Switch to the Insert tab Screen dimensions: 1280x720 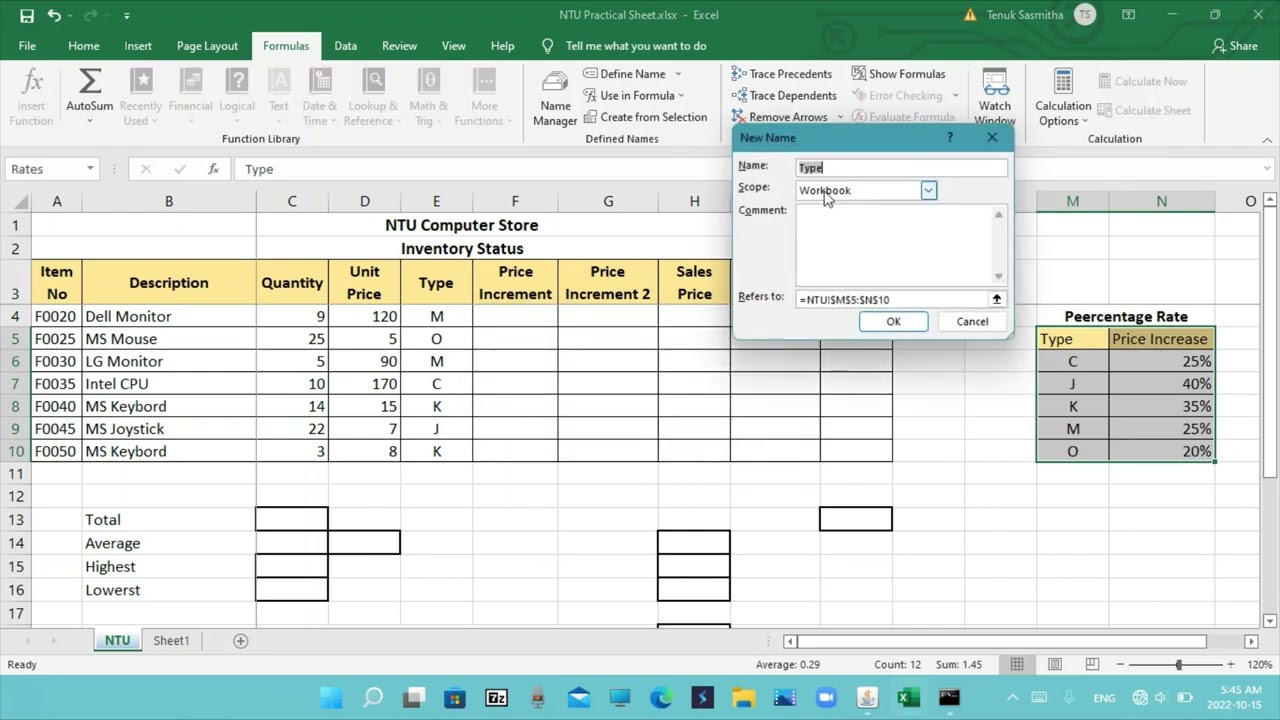tap(138, 46)
